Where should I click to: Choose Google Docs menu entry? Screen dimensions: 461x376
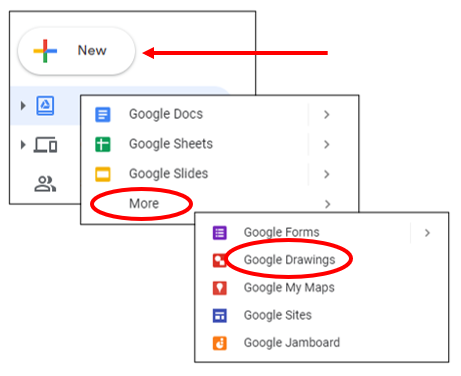(x=166, y=114)
